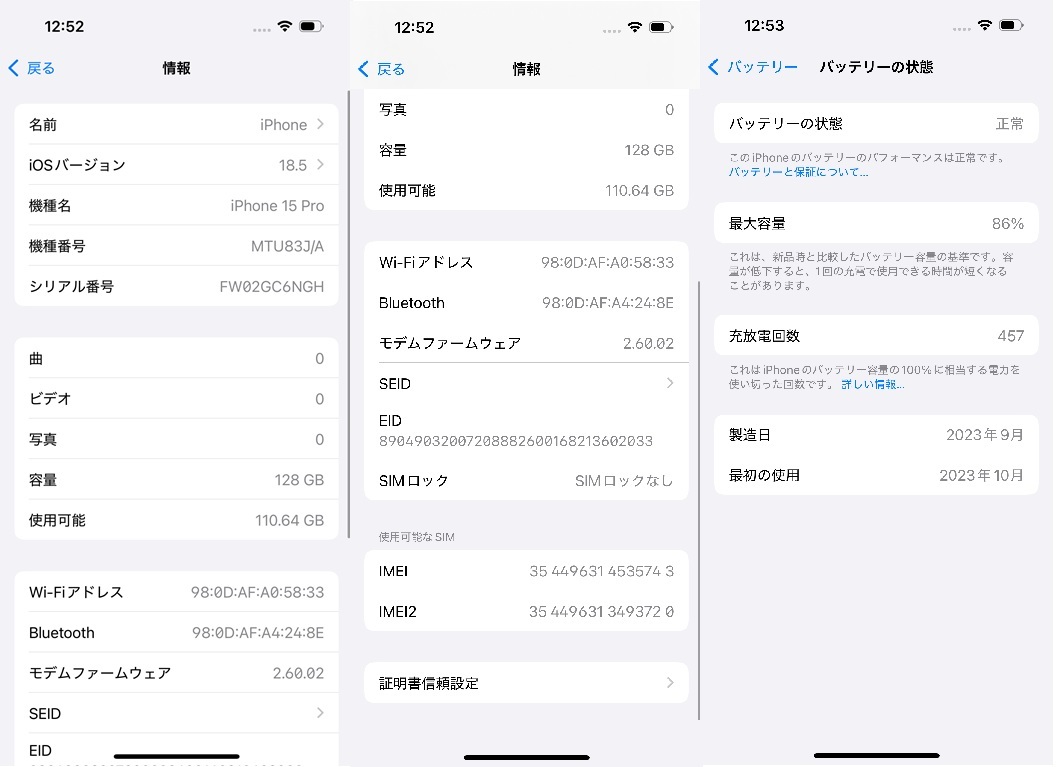Open the iOSバージョン 18.5 row
The width and height of the screenshot is (1056, 767).
(176, 165)
